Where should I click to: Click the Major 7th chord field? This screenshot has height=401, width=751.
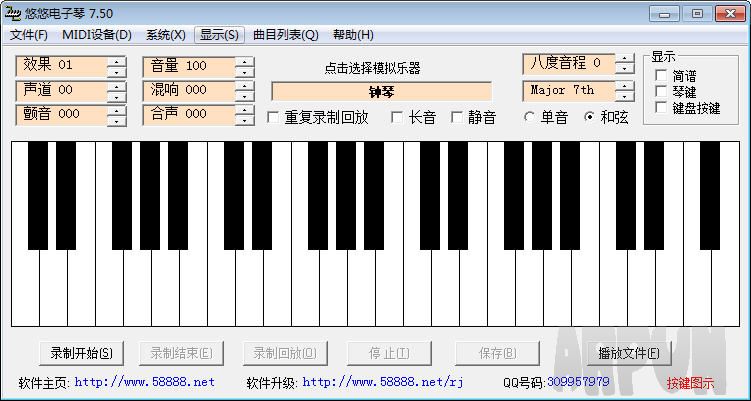click(x=569, y=91)
